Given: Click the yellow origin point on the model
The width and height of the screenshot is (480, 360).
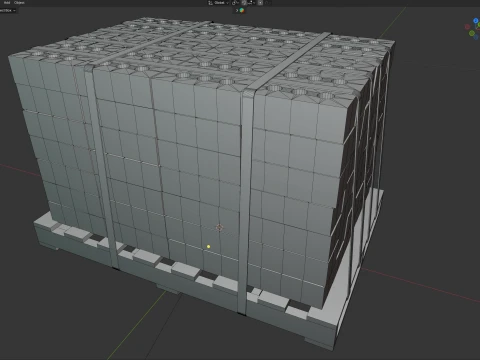Looking at the screenshot, I should click(208, 247).
